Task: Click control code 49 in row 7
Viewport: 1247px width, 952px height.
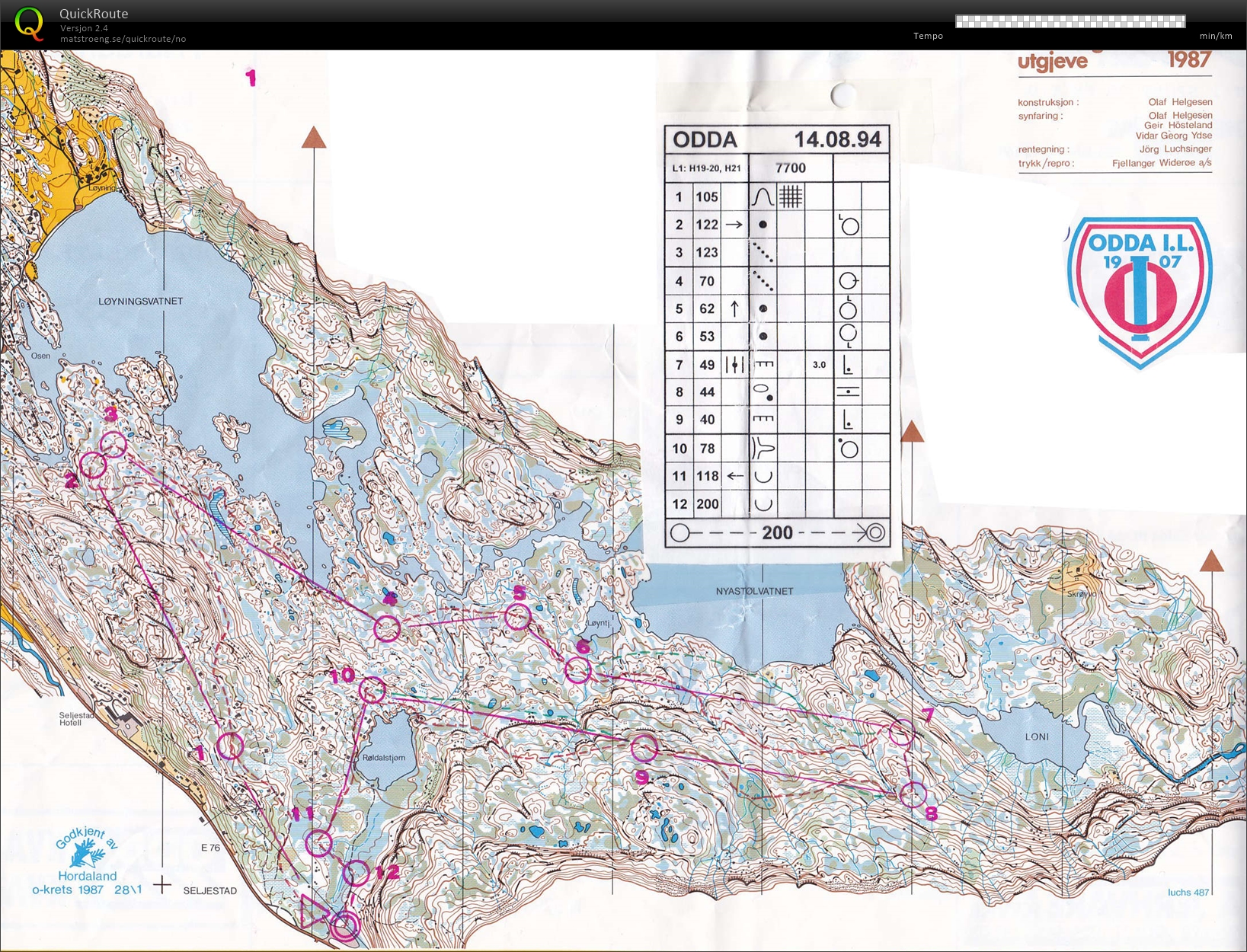Action: (707, 365)
